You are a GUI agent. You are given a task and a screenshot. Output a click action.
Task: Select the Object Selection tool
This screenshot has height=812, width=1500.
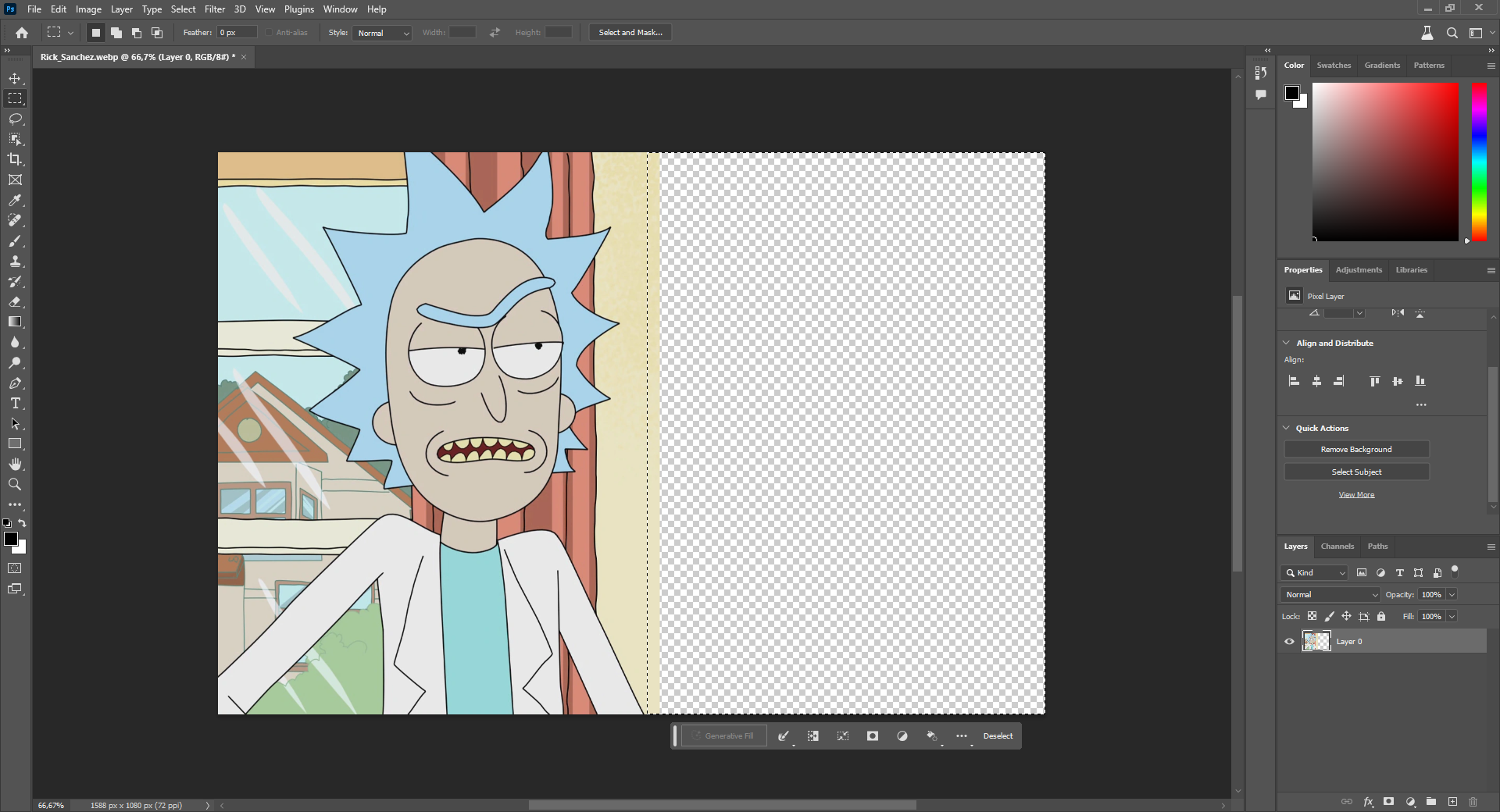point(15,139)
